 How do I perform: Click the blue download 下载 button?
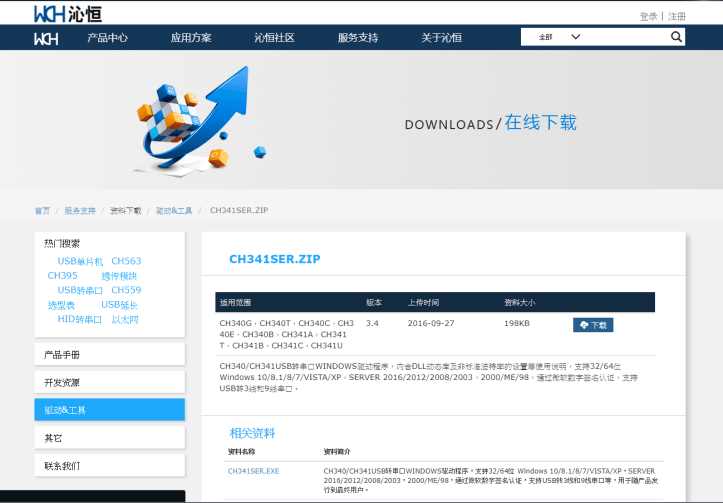point(593,325)
